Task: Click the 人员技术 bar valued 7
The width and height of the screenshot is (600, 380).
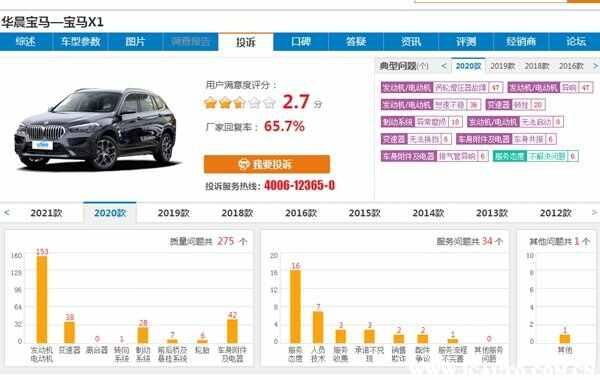Action: point(318,327)
